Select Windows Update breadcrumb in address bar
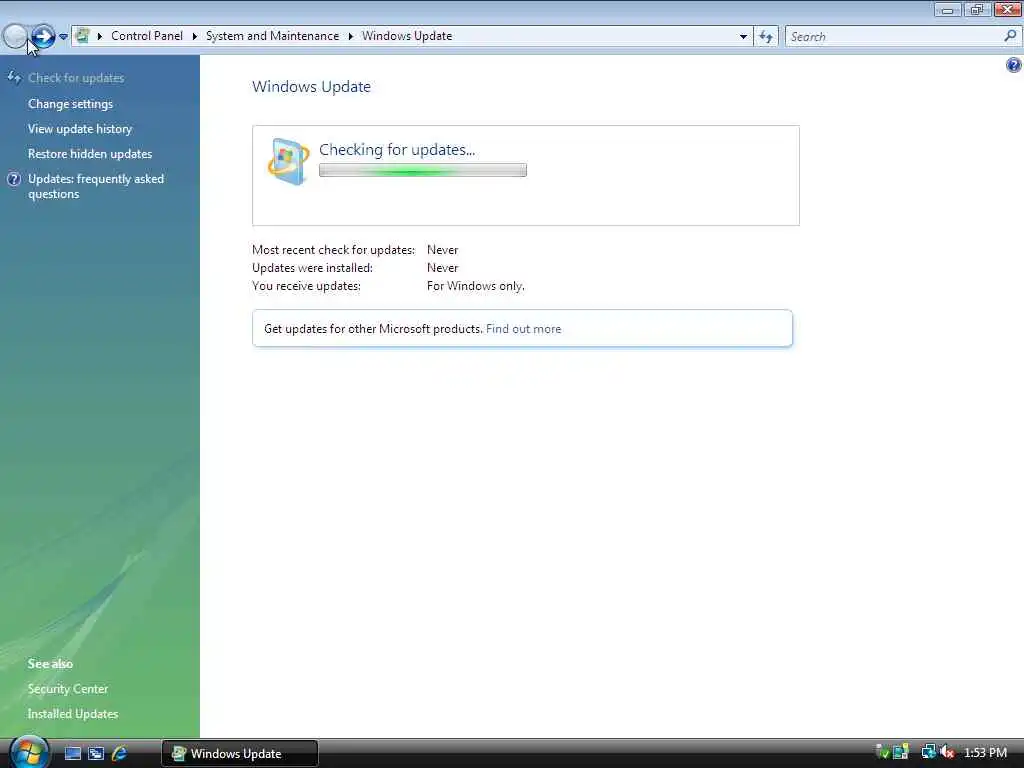 click(407, 36)
